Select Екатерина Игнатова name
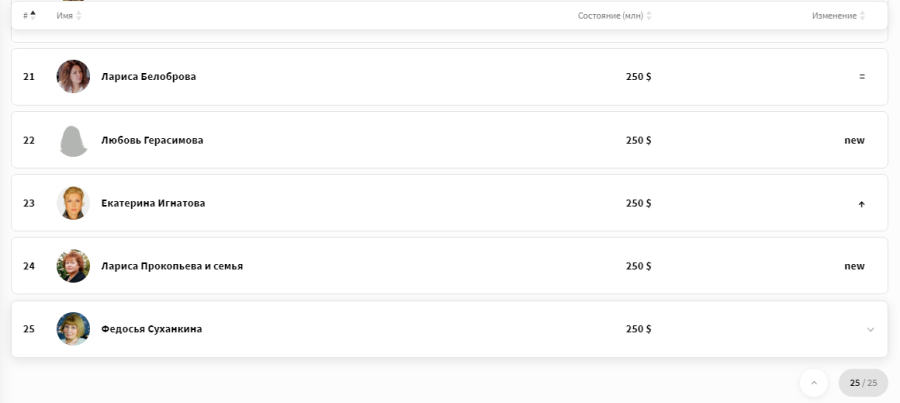The height and width of the screenshot is (403, 900). (x=153, y=203)
